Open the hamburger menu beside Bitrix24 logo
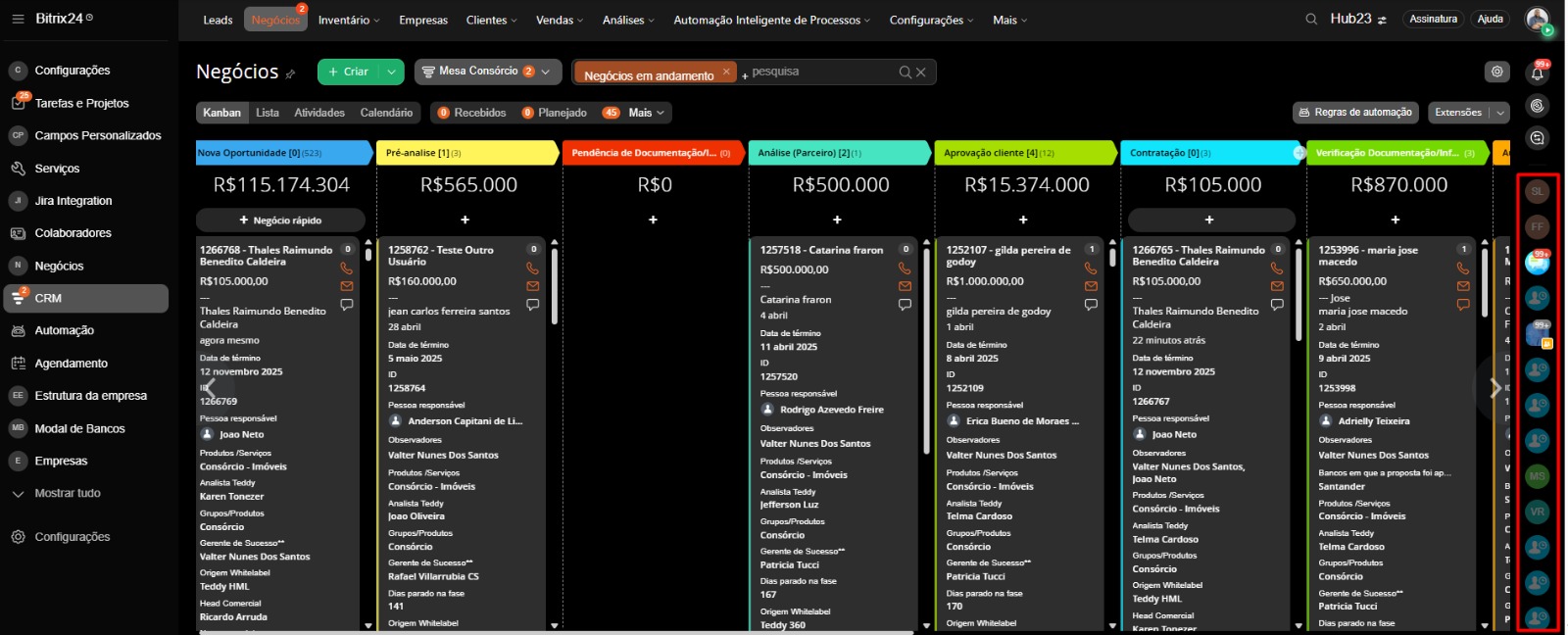 (18, 19)
